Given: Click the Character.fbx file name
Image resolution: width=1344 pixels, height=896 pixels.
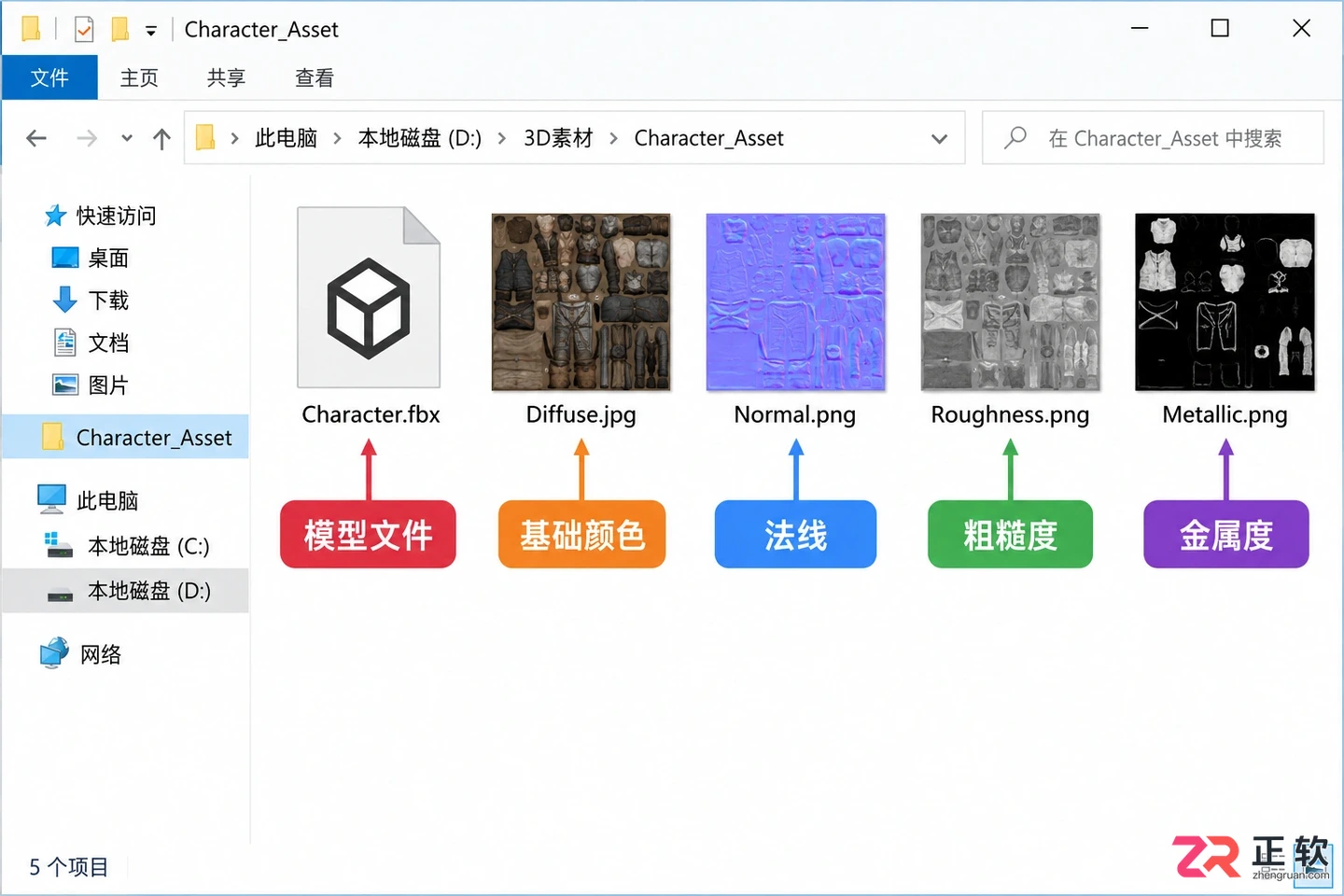Looking at the screenshot, I should 371,414.
